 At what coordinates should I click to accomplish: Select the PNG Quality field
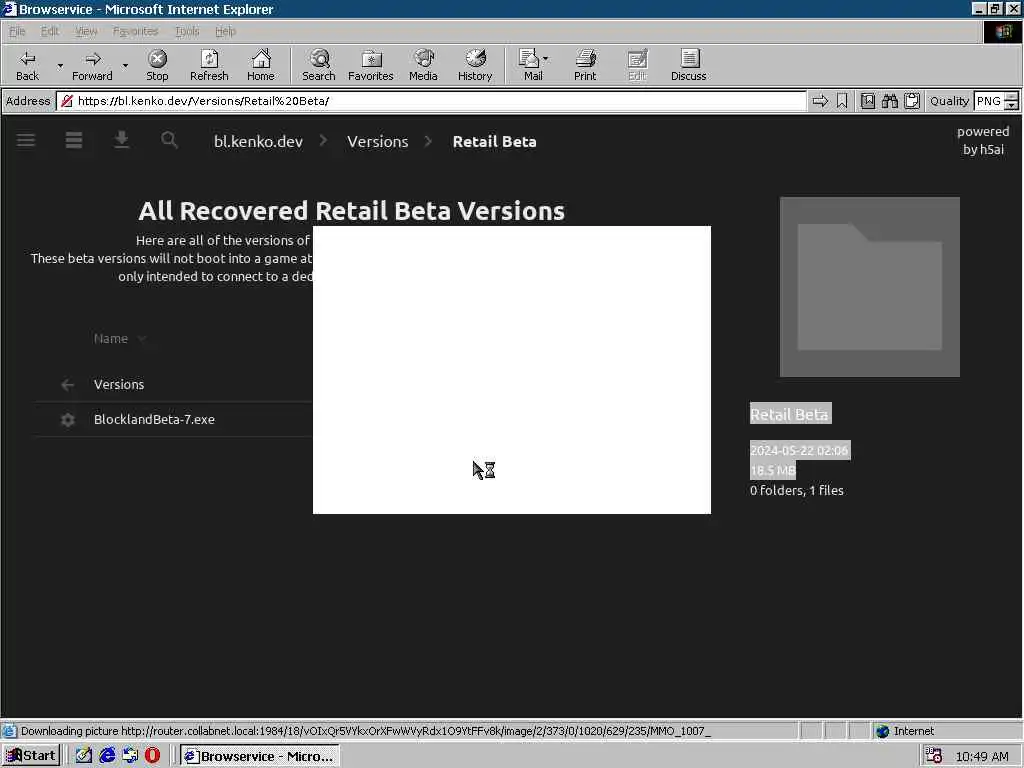[x=988, y=101]
